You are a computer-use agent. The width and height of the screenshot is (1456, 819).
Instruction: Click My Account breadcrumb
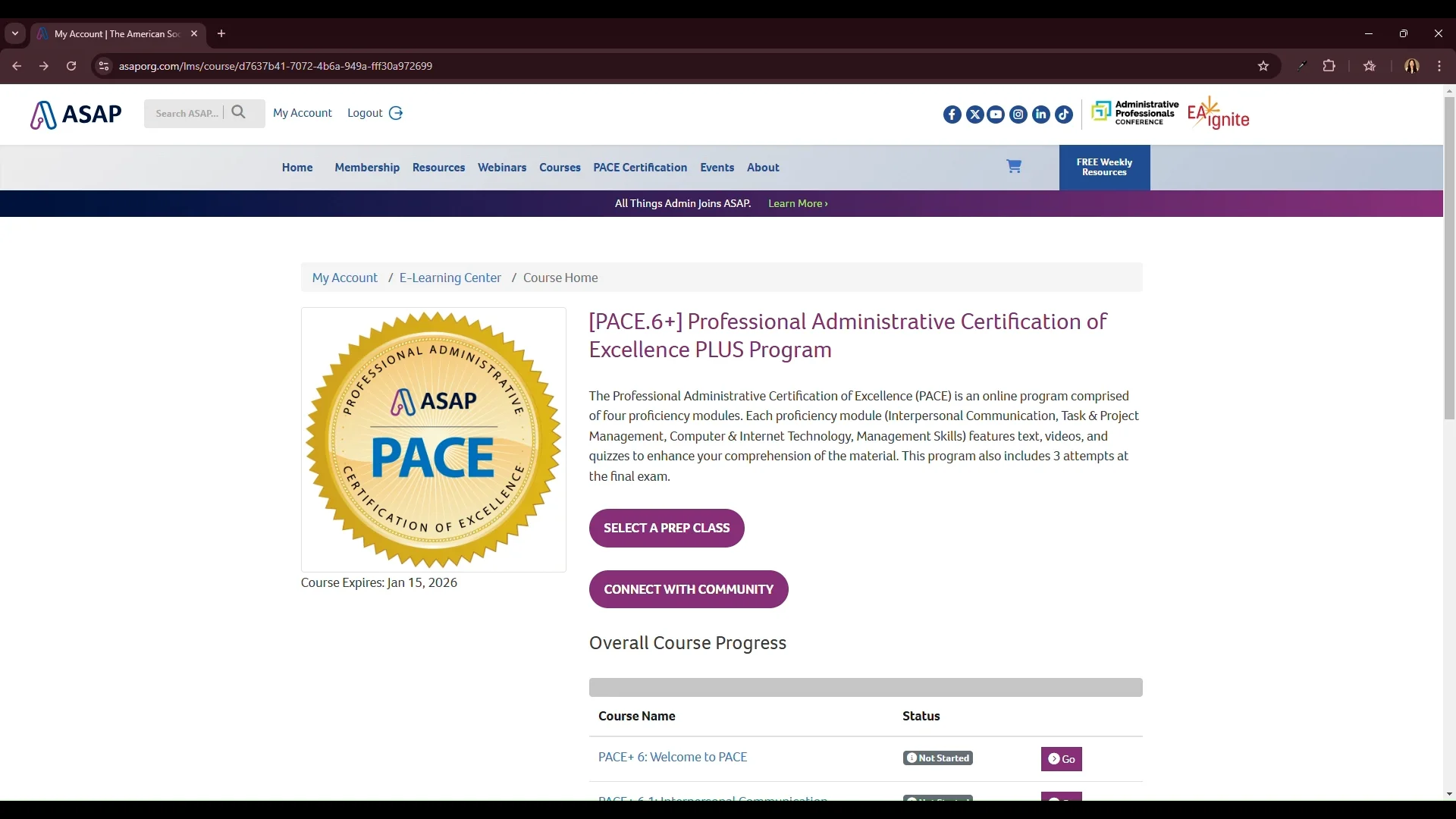344,278
